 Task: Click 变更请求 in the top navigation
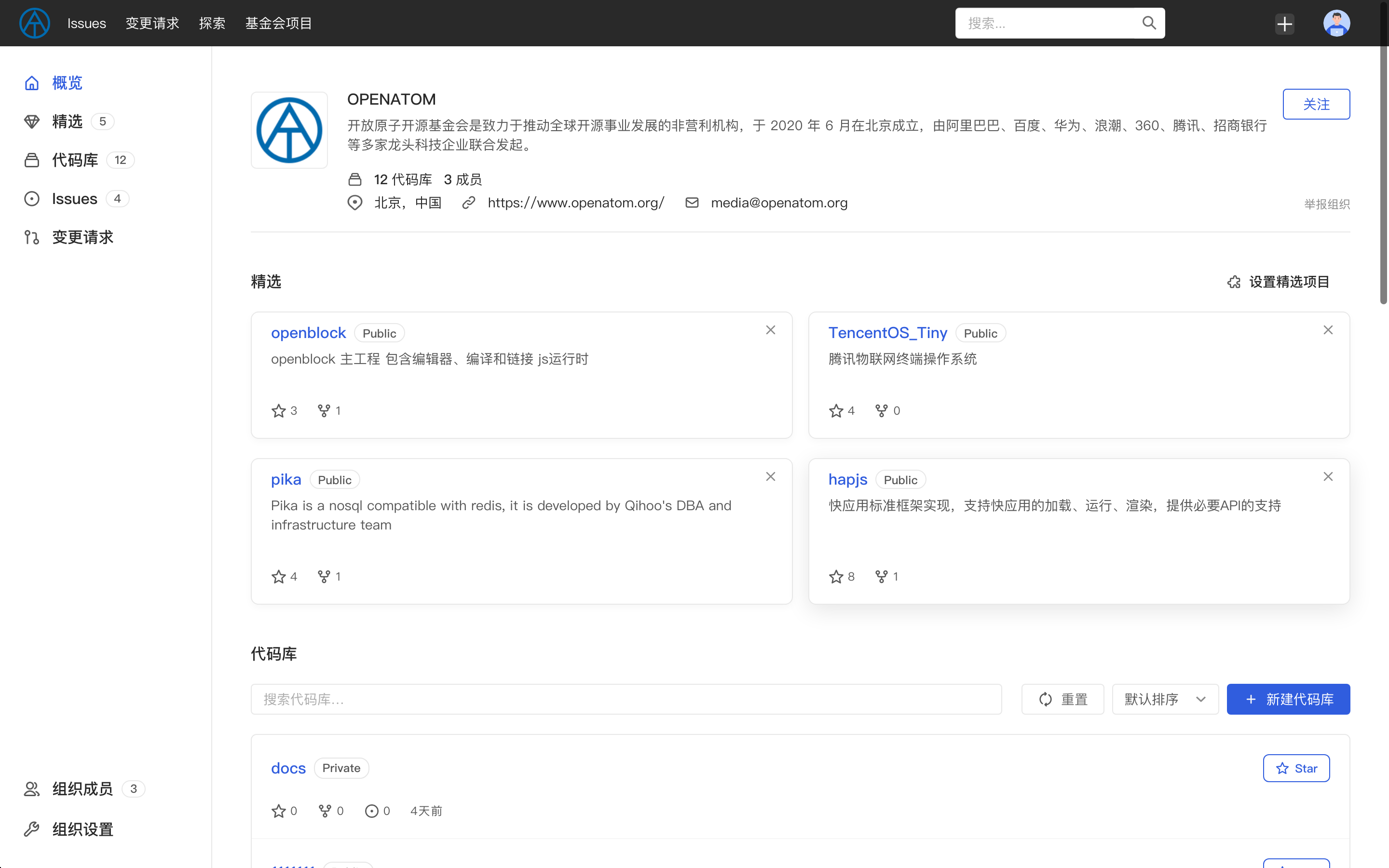153,24
